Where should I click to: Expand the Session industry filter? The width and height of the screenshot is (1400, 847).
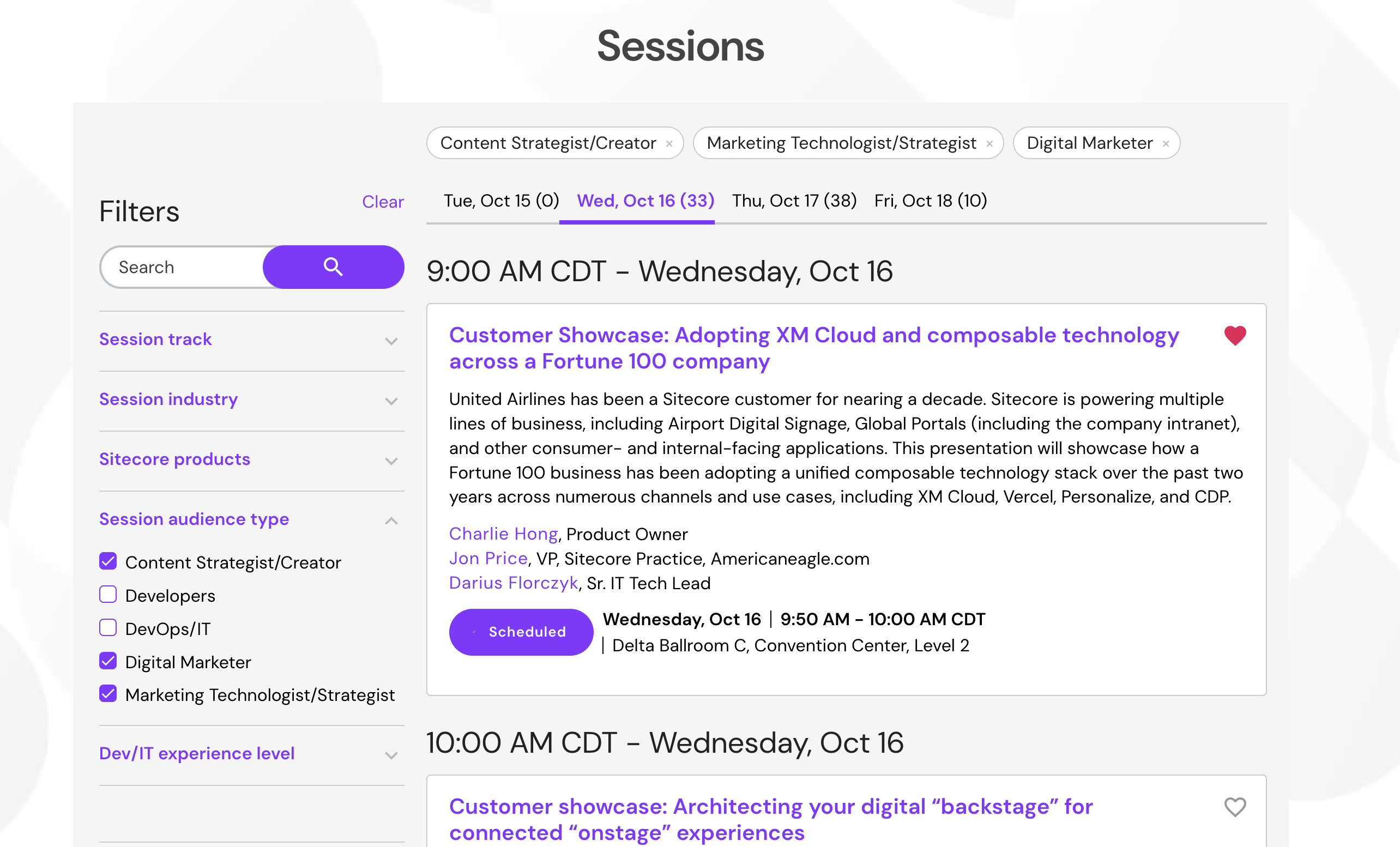[x=252, y=400]
